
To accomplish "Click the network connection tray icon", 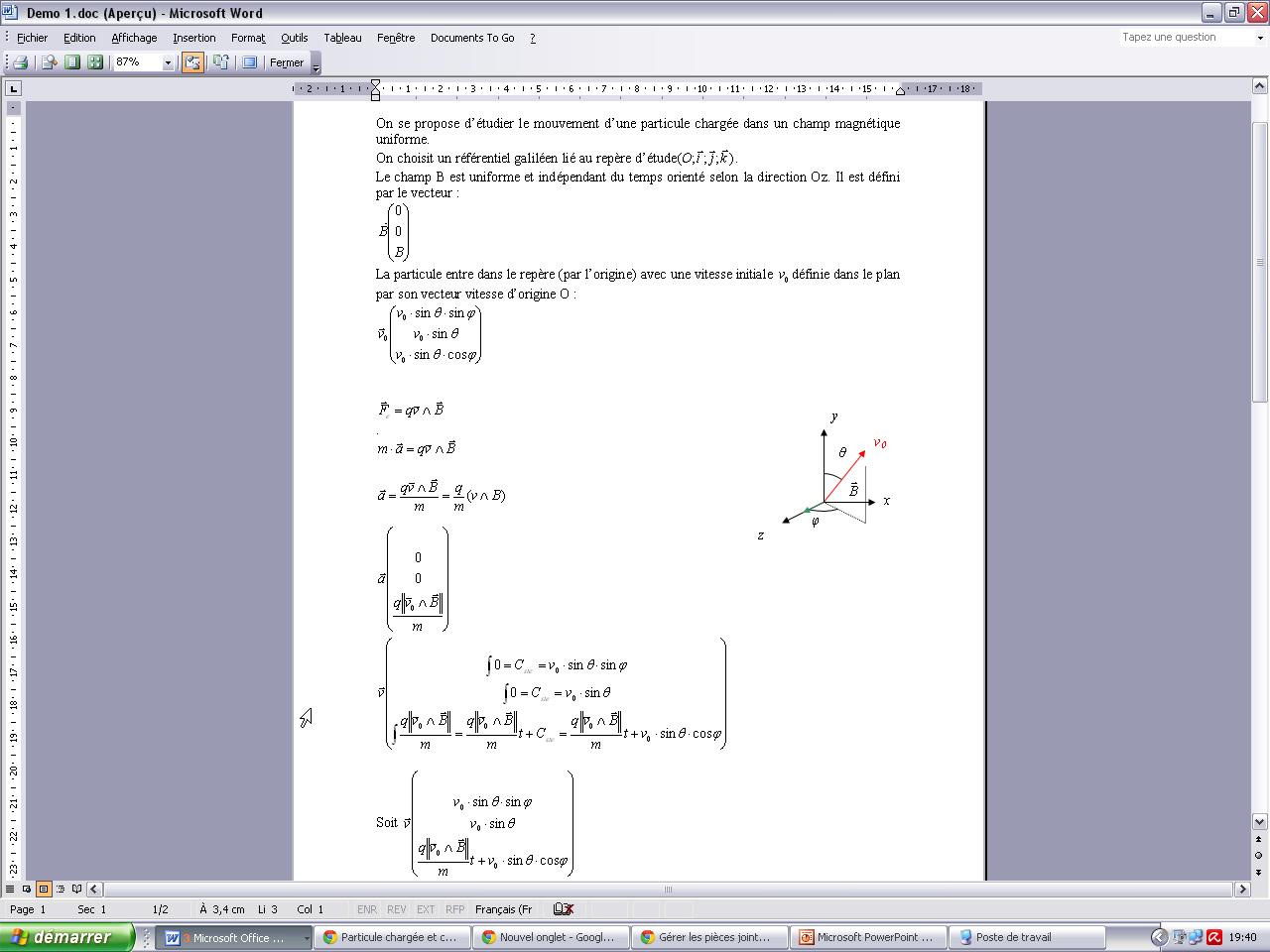I will (x=1196, y=937).
